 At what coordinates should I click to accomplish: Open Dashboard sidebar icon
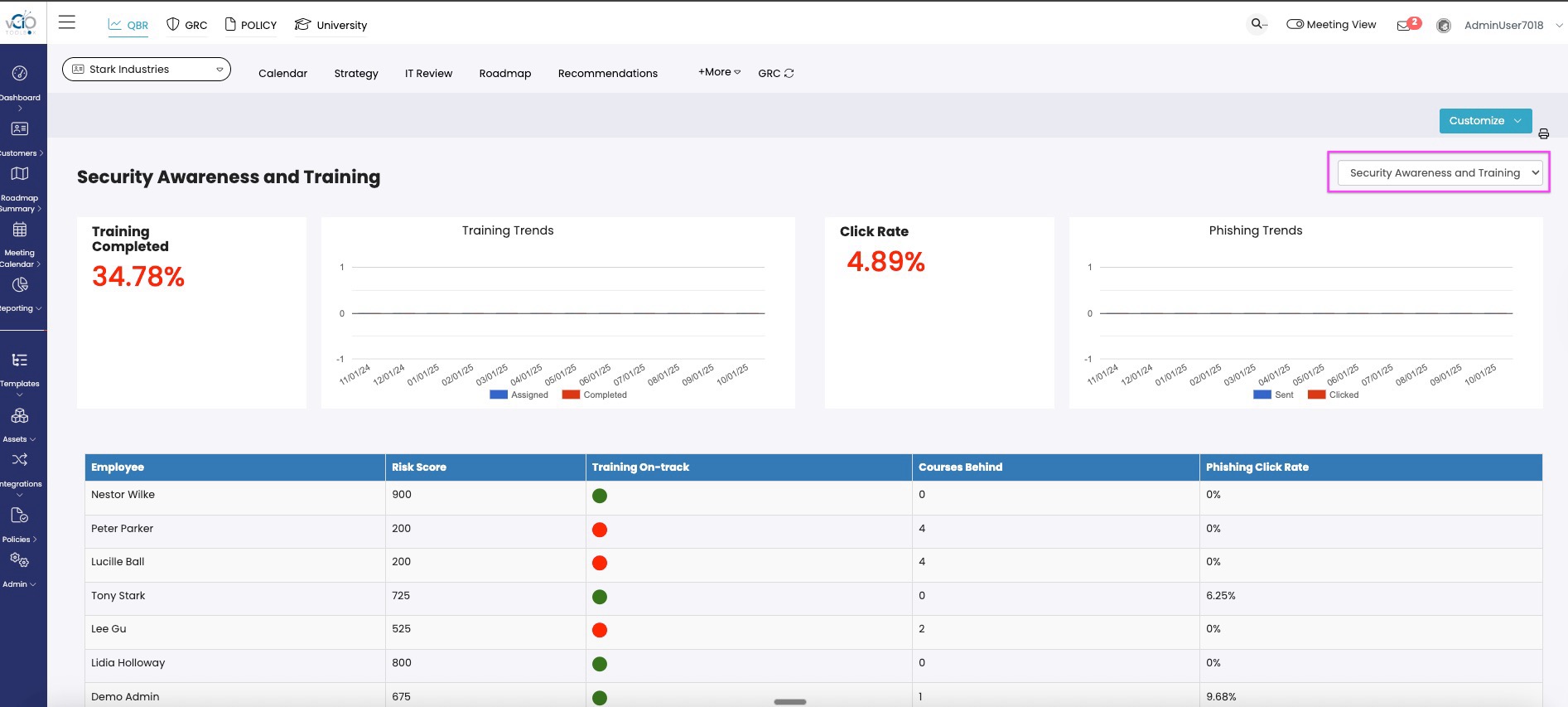[x=20, y=73]
